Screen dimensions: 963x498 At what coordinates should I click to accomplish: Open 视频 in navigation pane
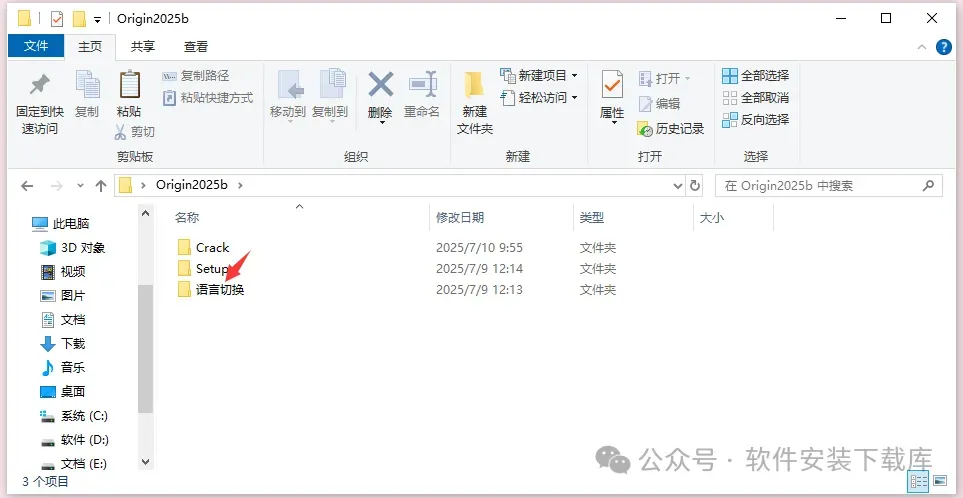63,271
